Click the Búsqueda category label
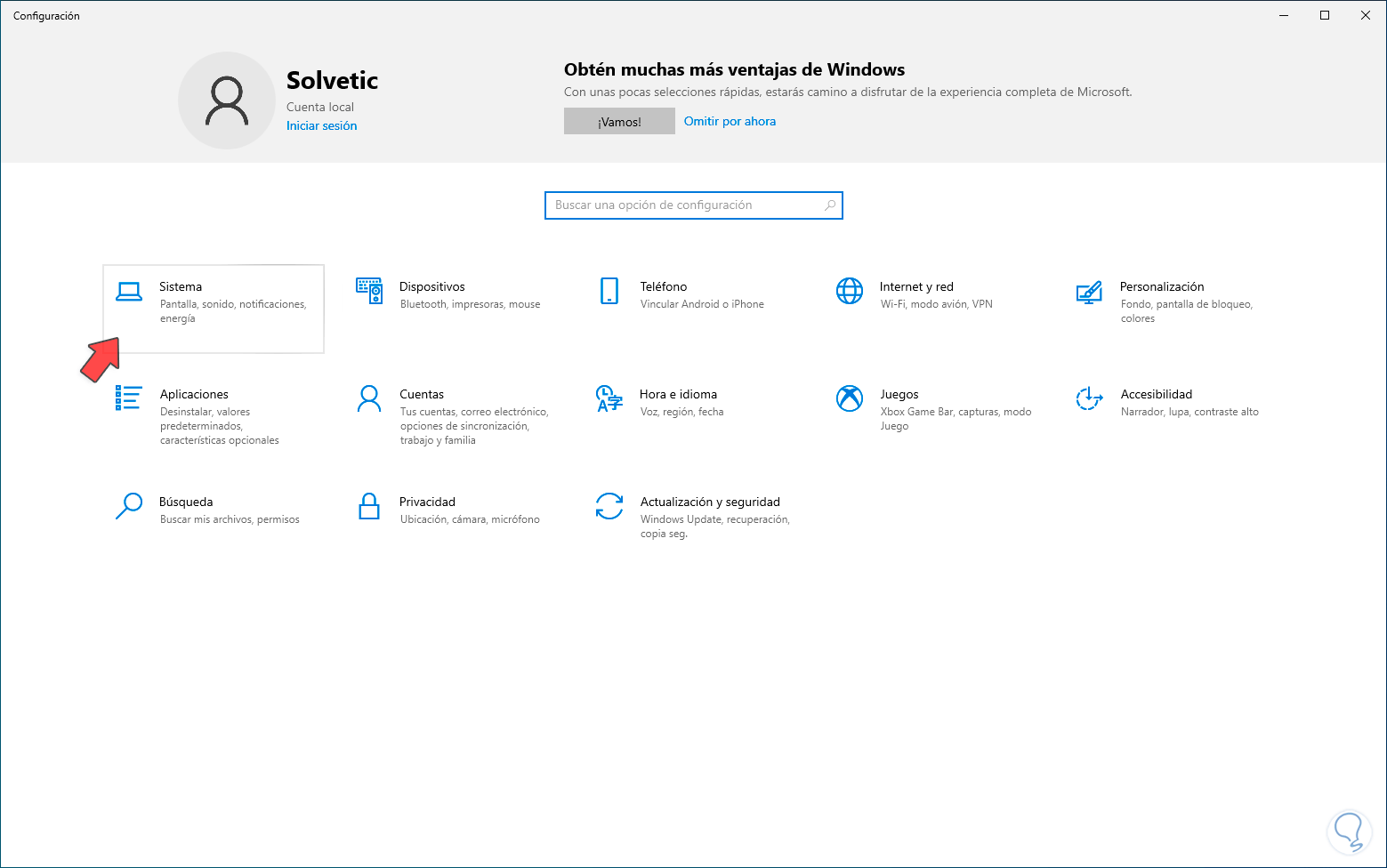 click(x=186, y=502)
